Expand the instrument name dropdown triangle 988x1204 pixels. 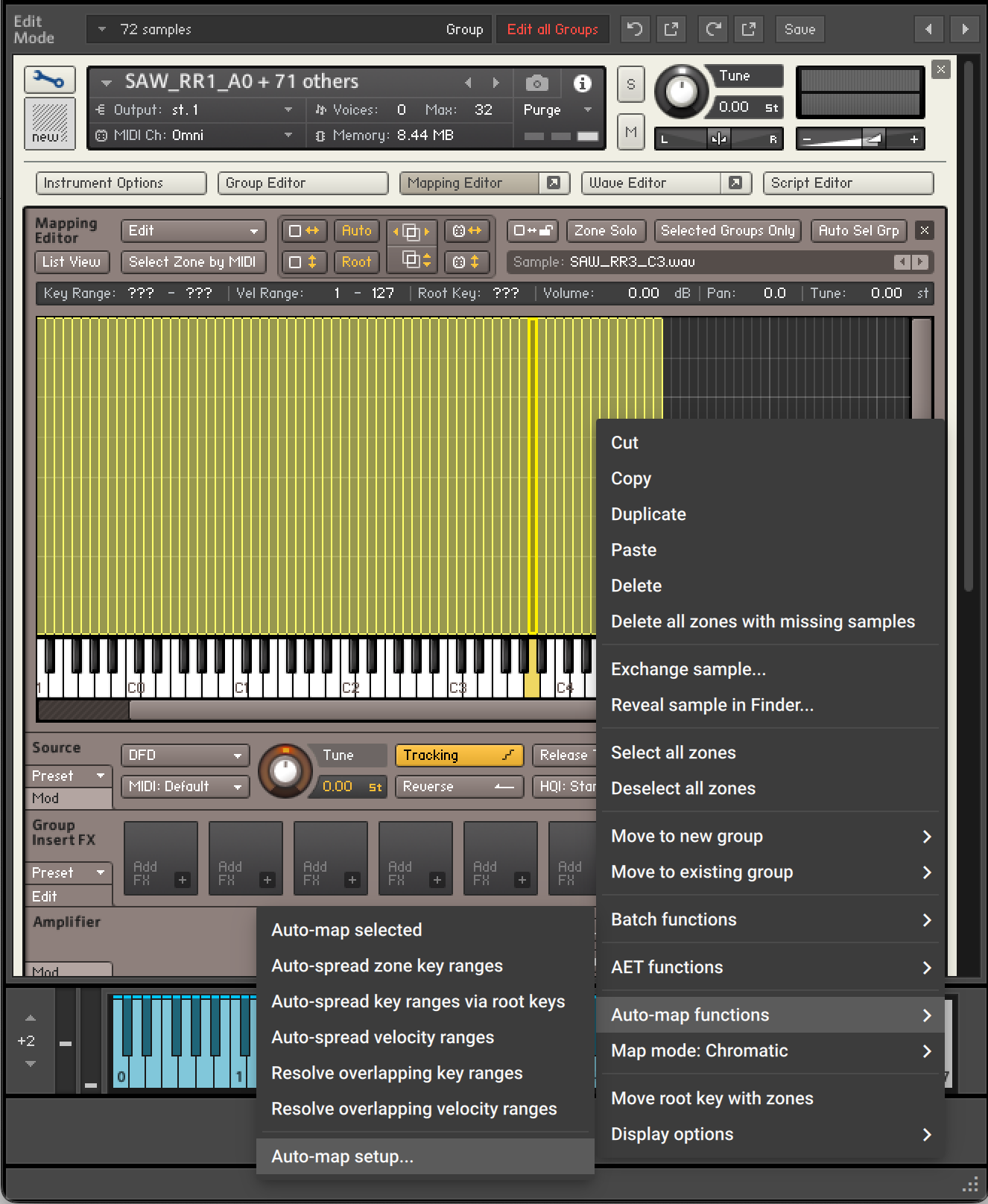(x=107, y=83)
